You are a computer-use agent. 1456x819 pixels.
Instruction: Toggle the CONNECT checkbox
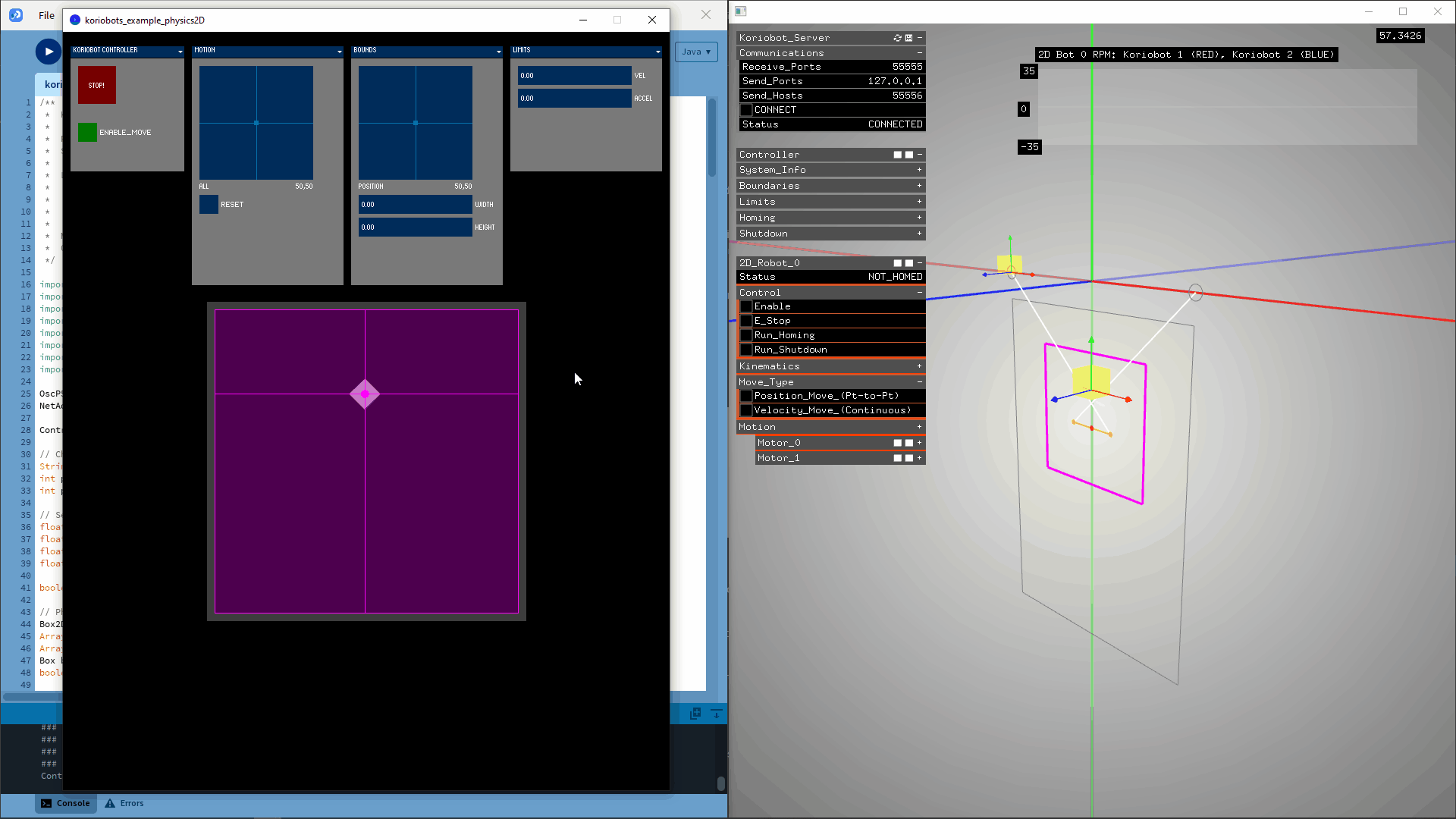[746, 110]
